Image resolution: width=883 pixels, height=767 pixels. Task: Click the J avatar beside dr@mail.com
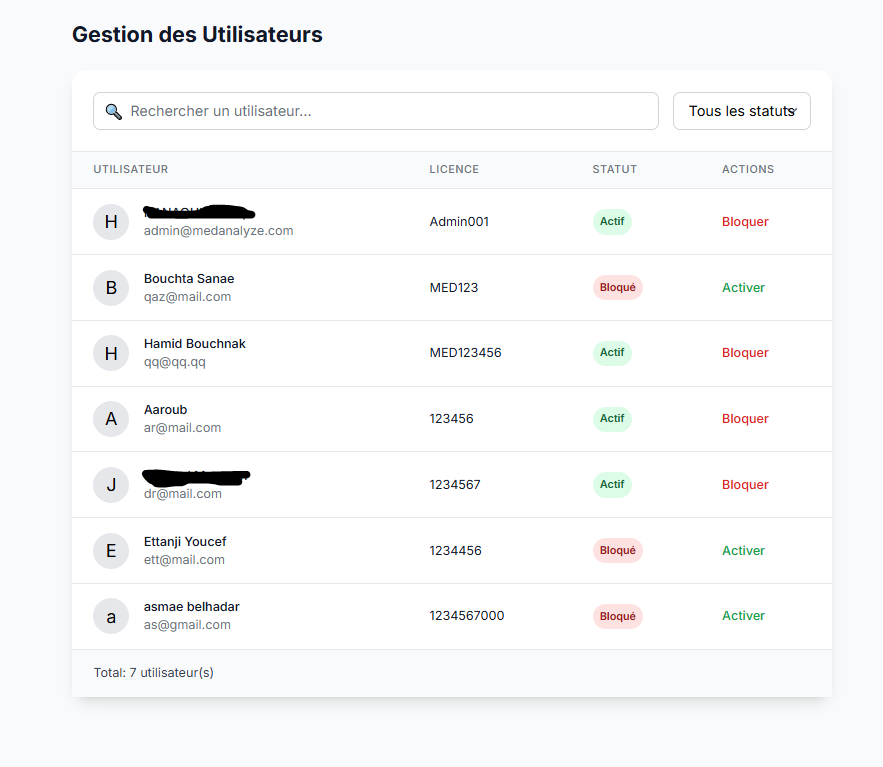tap(111, 485)
